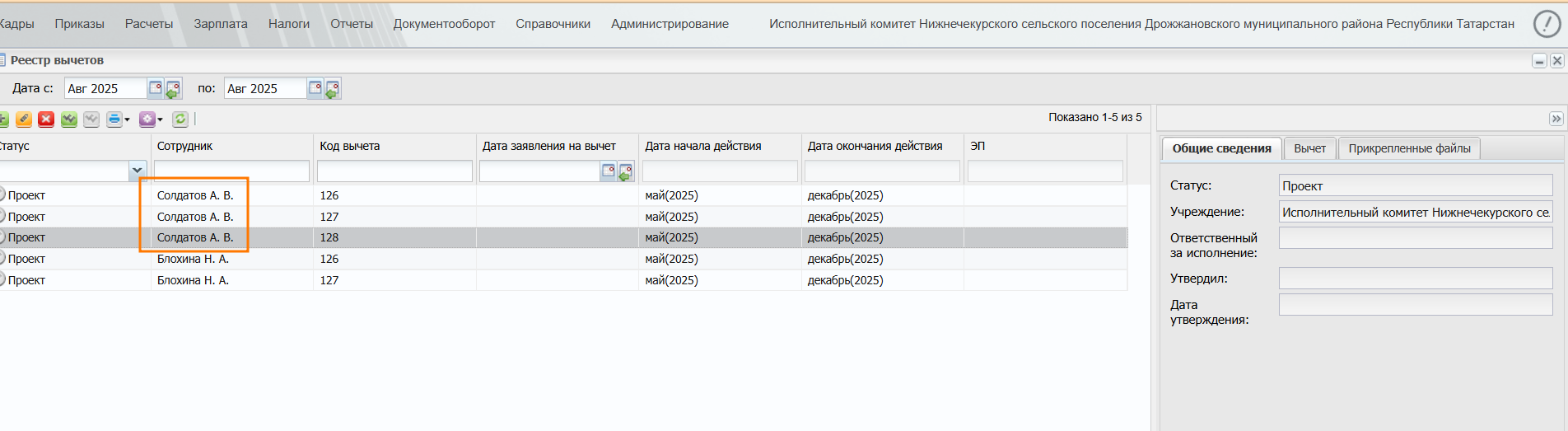Viewport: 1568px width, 431px height.
Task: Click the gray unapprove checkmarks icon
Action: click(91, 119)
